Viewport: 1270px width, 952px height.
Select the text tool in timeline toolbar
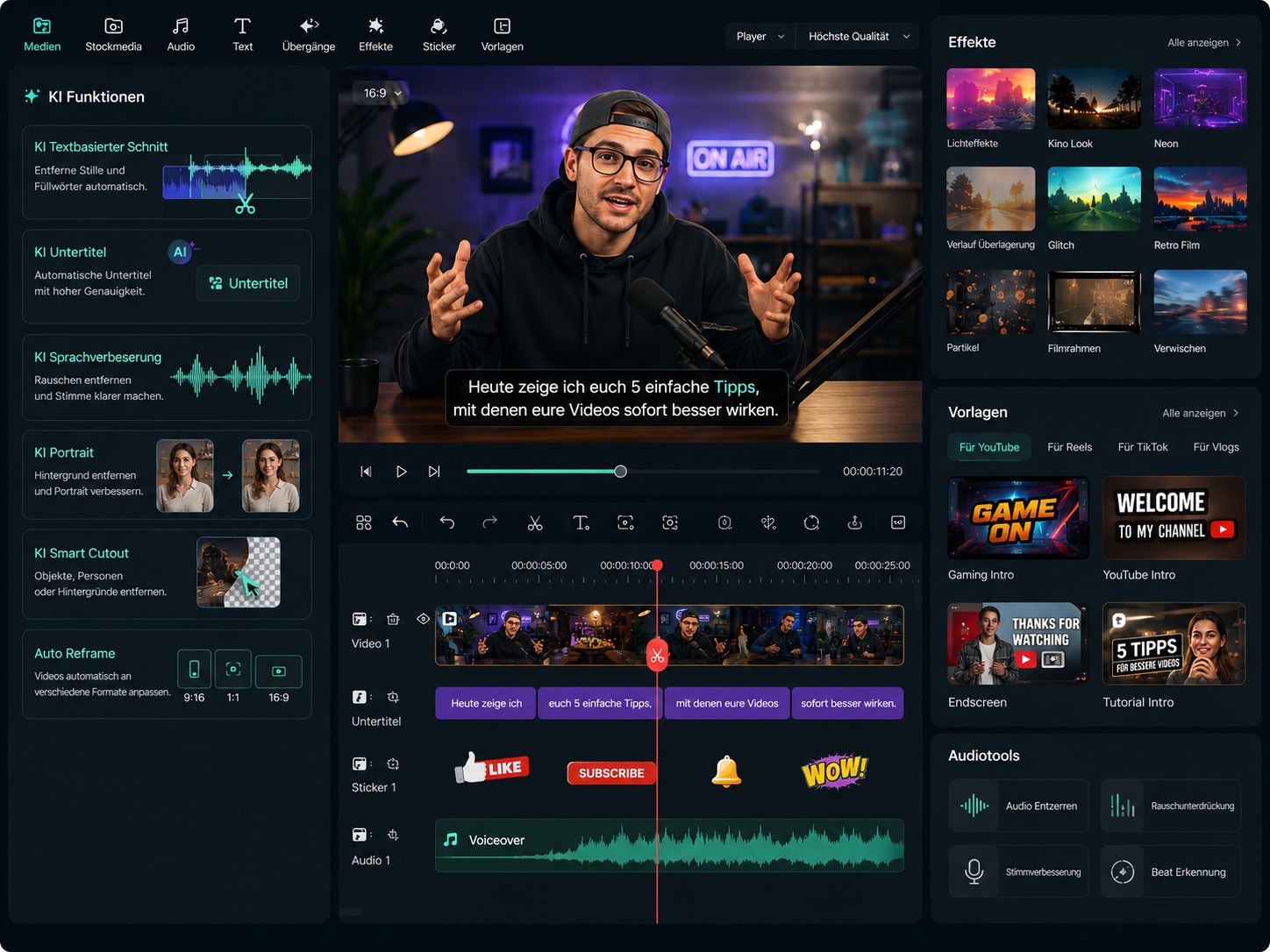tap(581, 522)
